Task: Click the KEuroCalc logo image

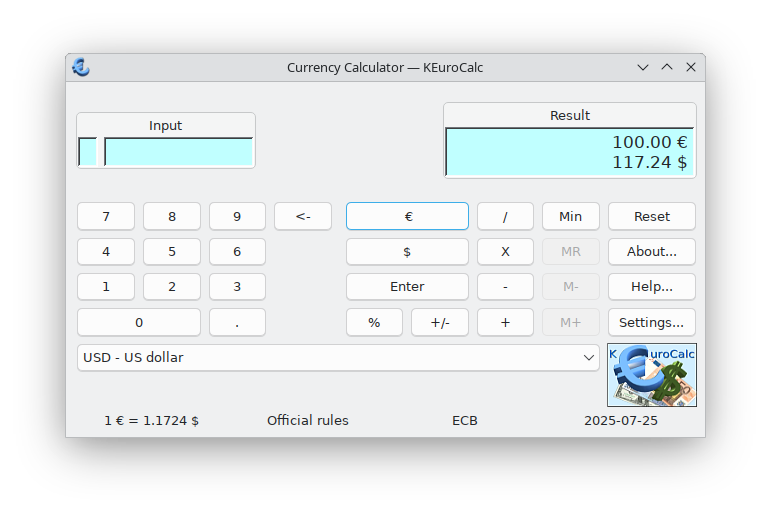Action: (x=651, y=375)
